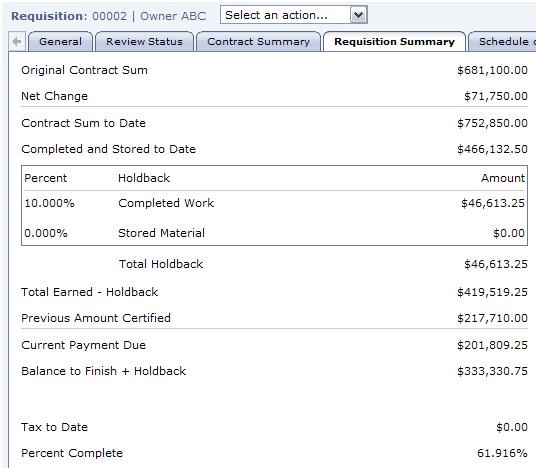Click the Amount column header
536x470 pixels.
point(503,178)
